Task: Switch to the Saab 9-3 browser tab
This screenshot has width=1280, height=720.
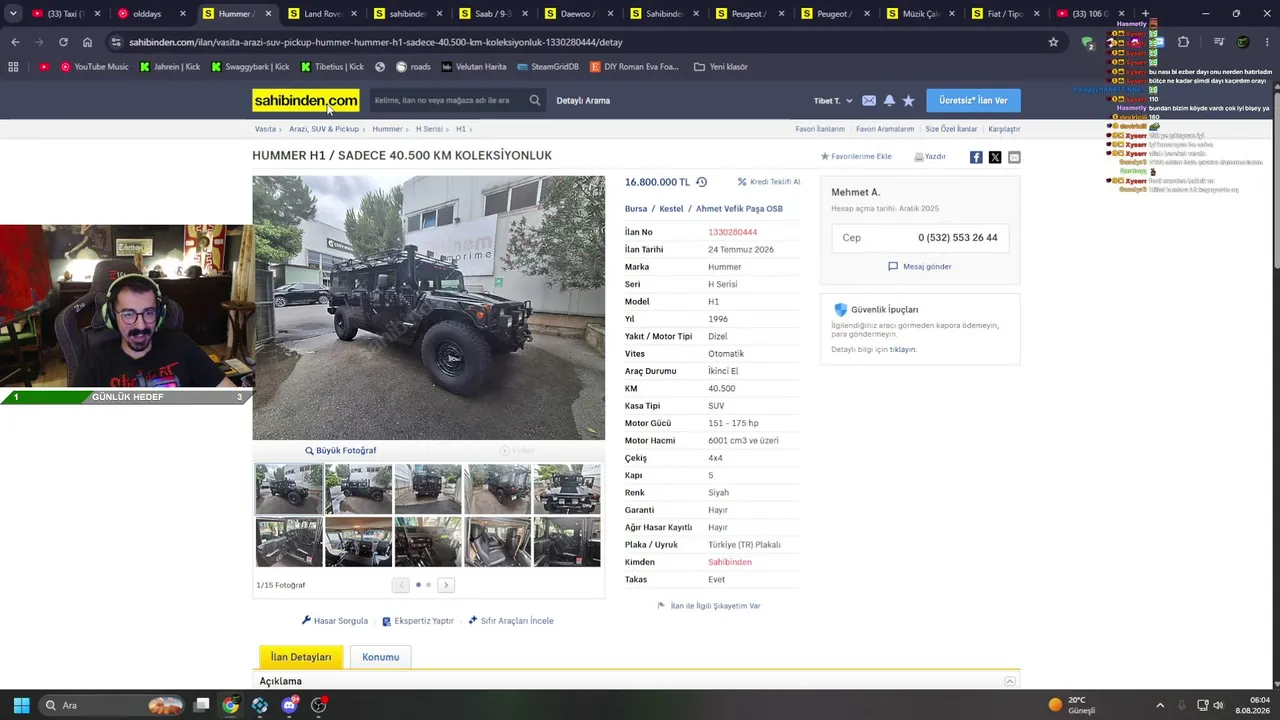Action: pos(493,14)
